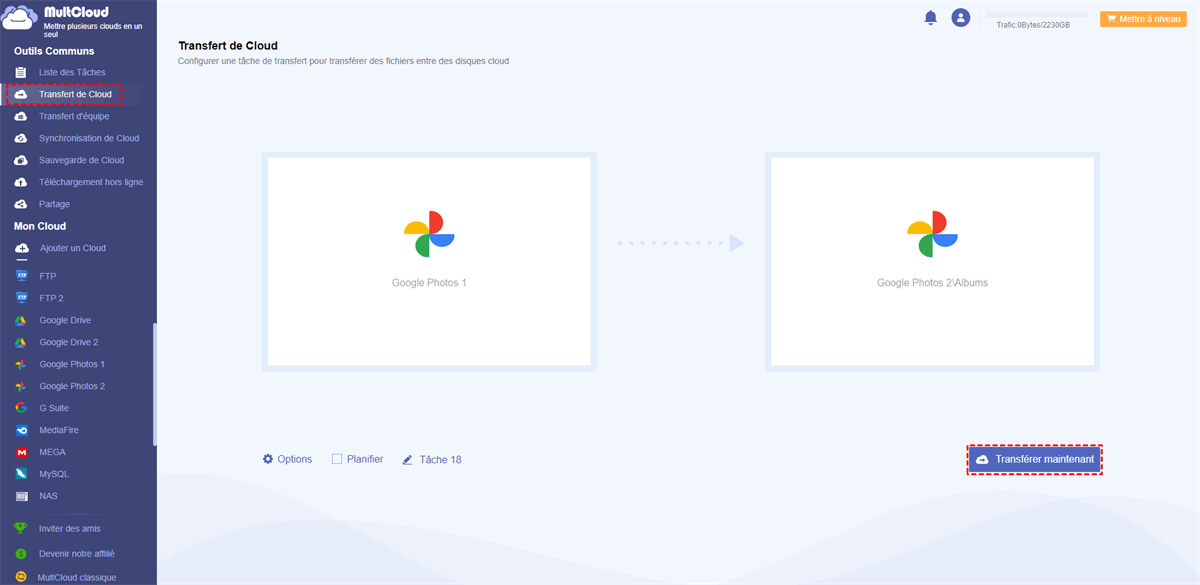Click the Devenir notre affilié icon
The image size is (1200, 585).
20,553
